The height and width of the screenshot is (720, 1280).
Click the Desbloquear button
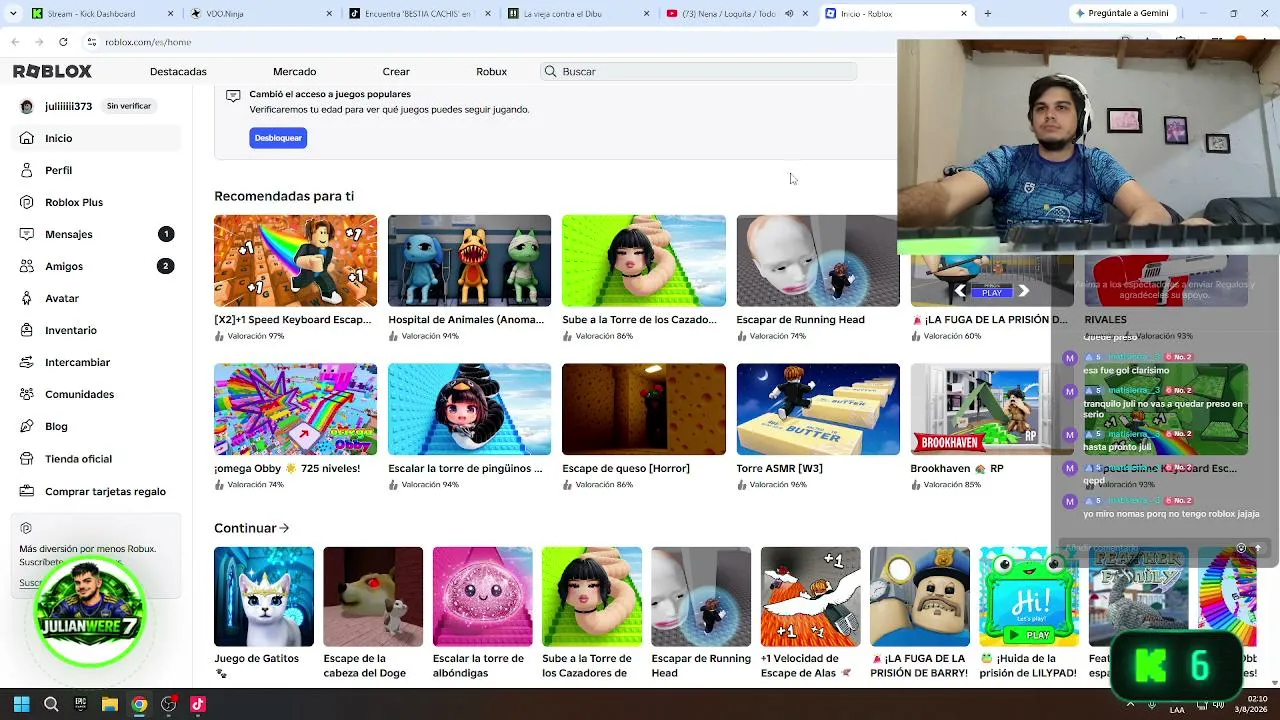tap(278, 138)
